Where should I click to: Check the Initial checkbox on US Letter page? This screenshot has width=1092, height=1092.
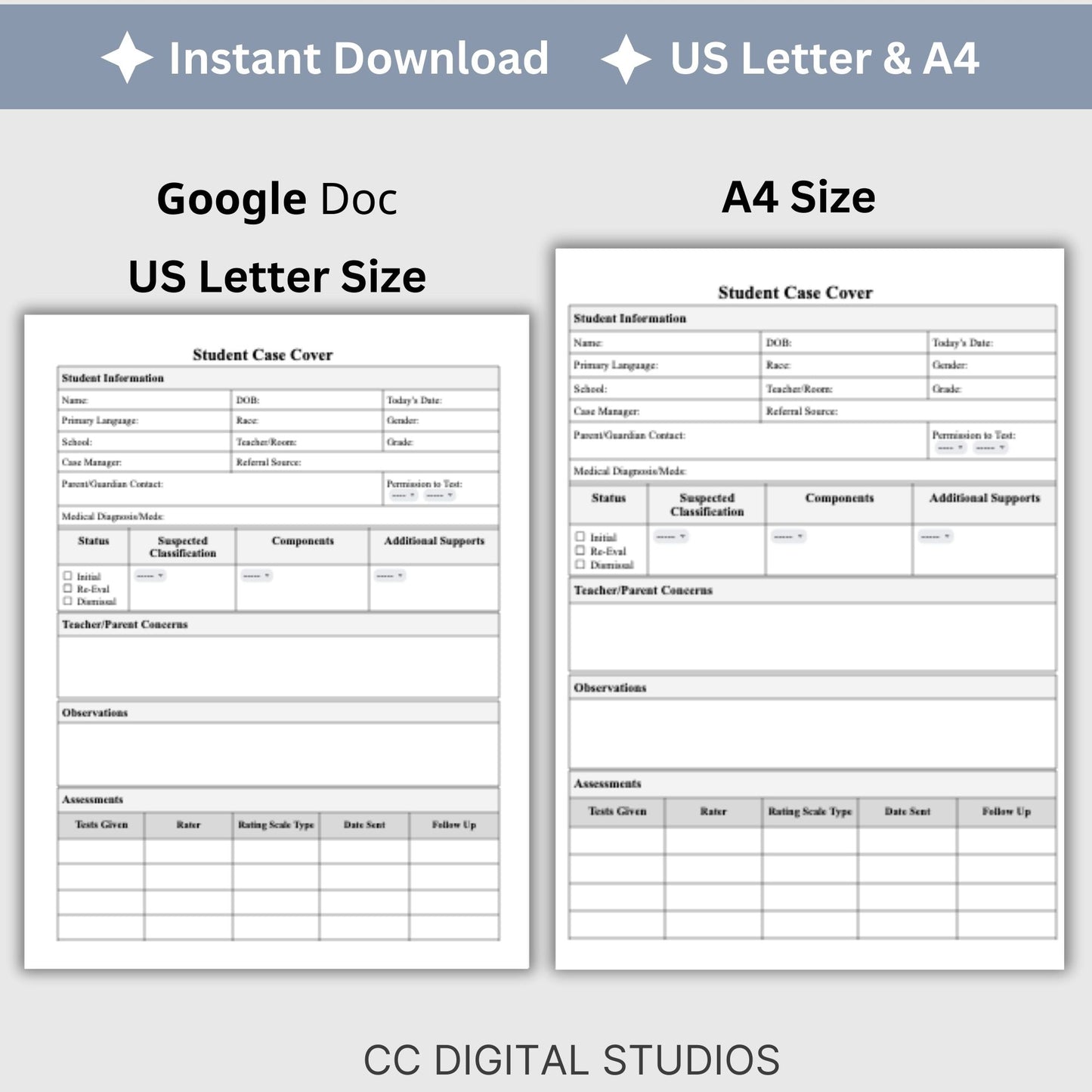(67, 576)
